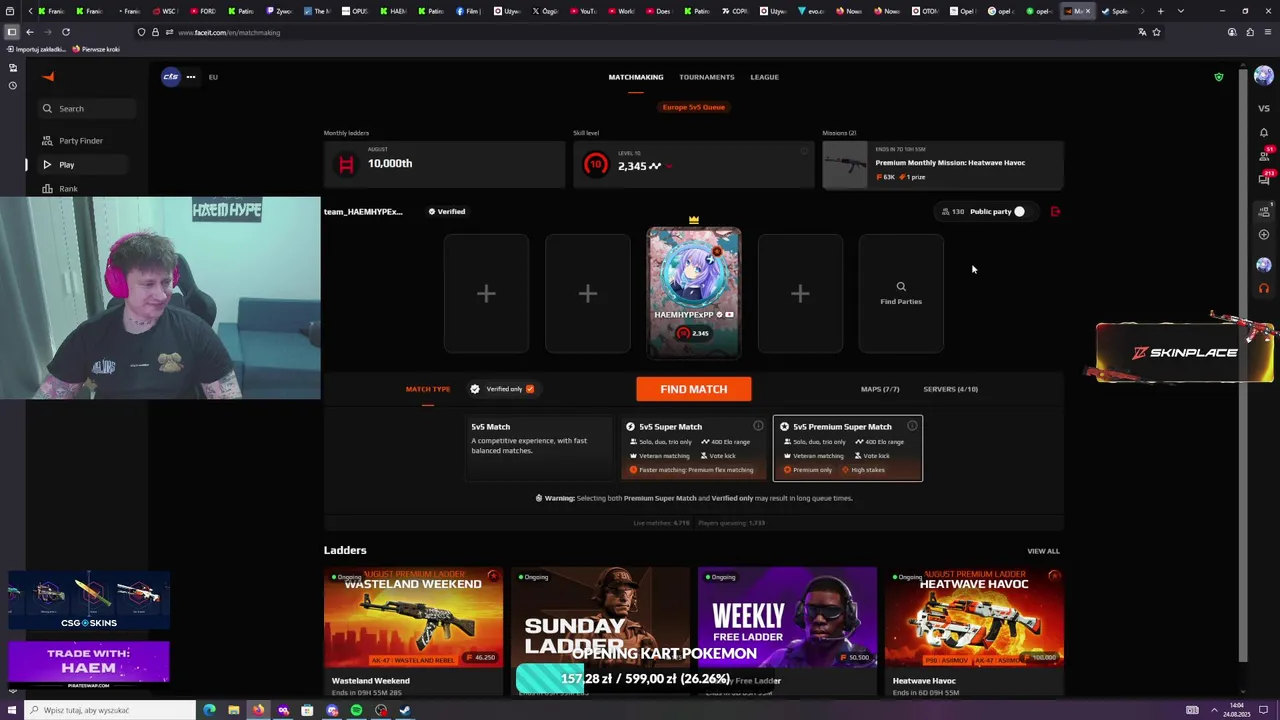Open the Sunday Ladder card

point(600,631)
